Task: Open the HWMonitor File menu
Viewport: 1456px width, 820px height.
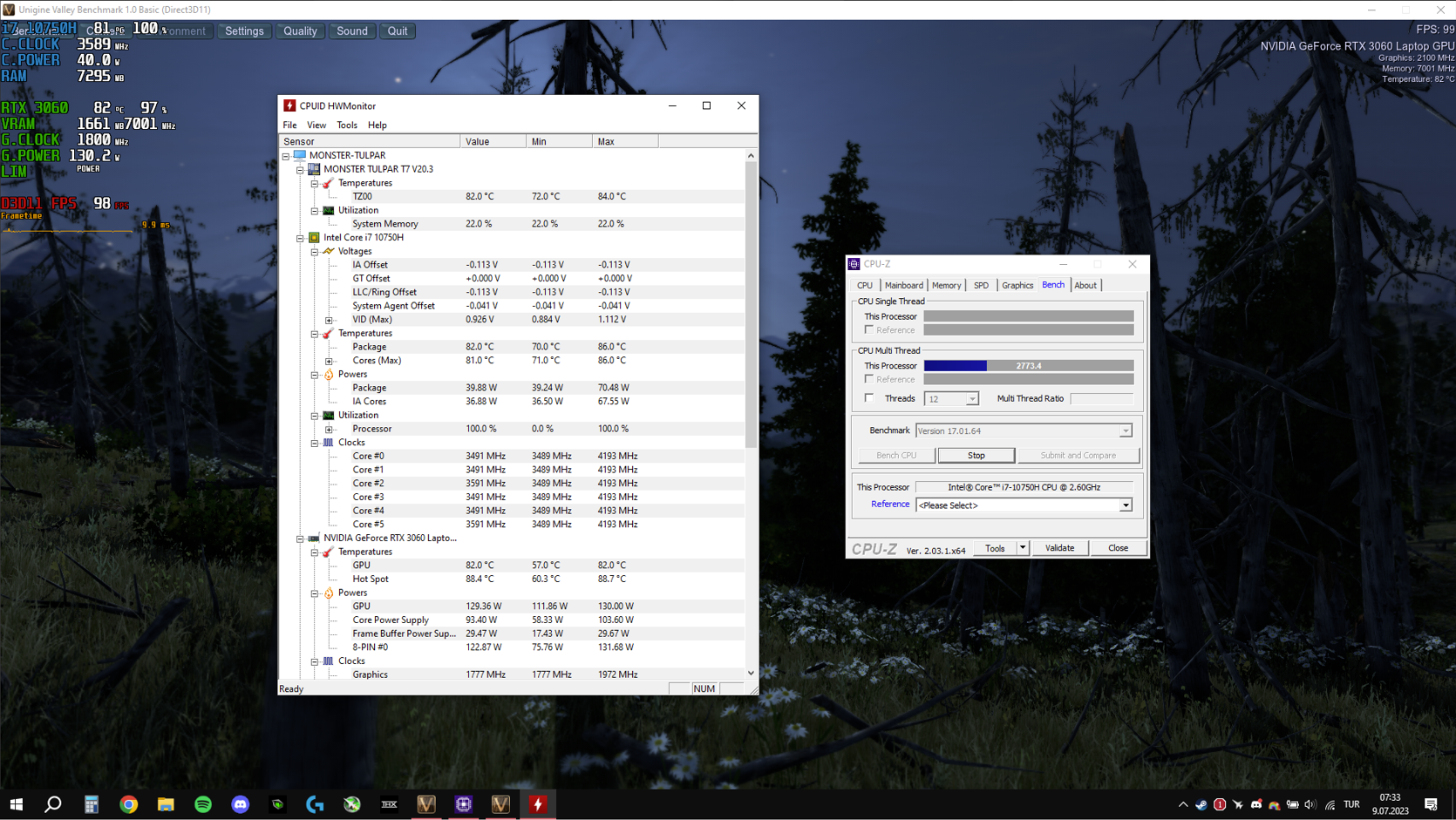Action: tap(289, 125)
